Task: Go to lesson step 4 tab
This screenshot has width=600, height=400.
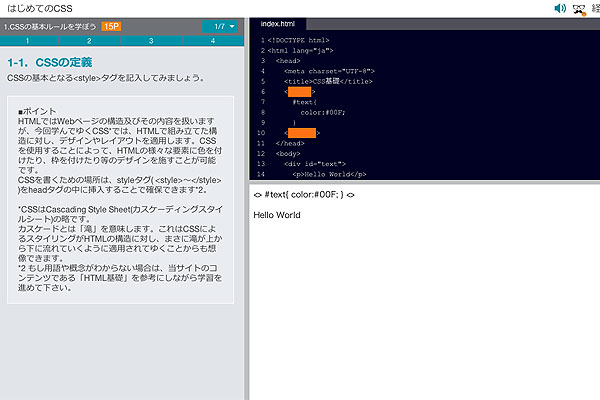Action: click(x=213, y=41)
